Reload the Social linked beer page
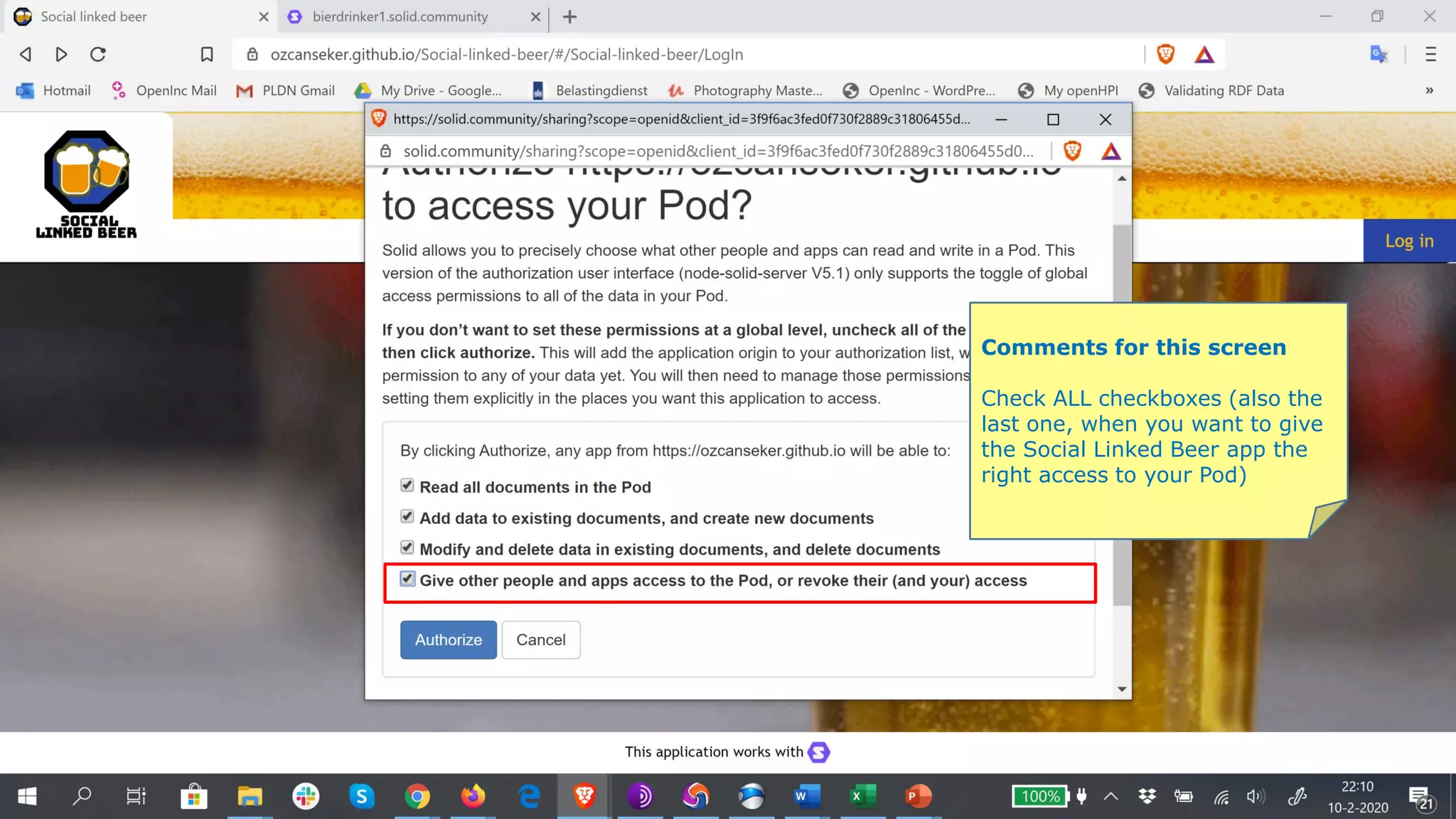Screen dimensions: 1456x819 coord(98,54)
